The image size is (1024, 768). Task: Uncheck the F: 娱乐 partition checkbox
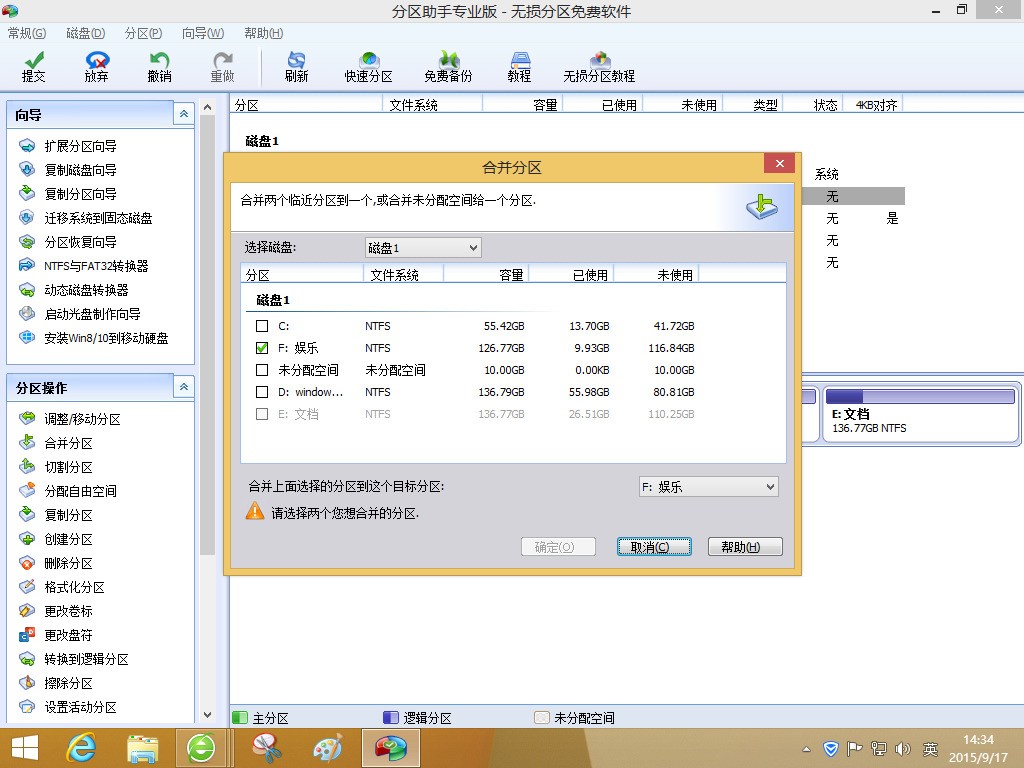click(x=262, y=348)
